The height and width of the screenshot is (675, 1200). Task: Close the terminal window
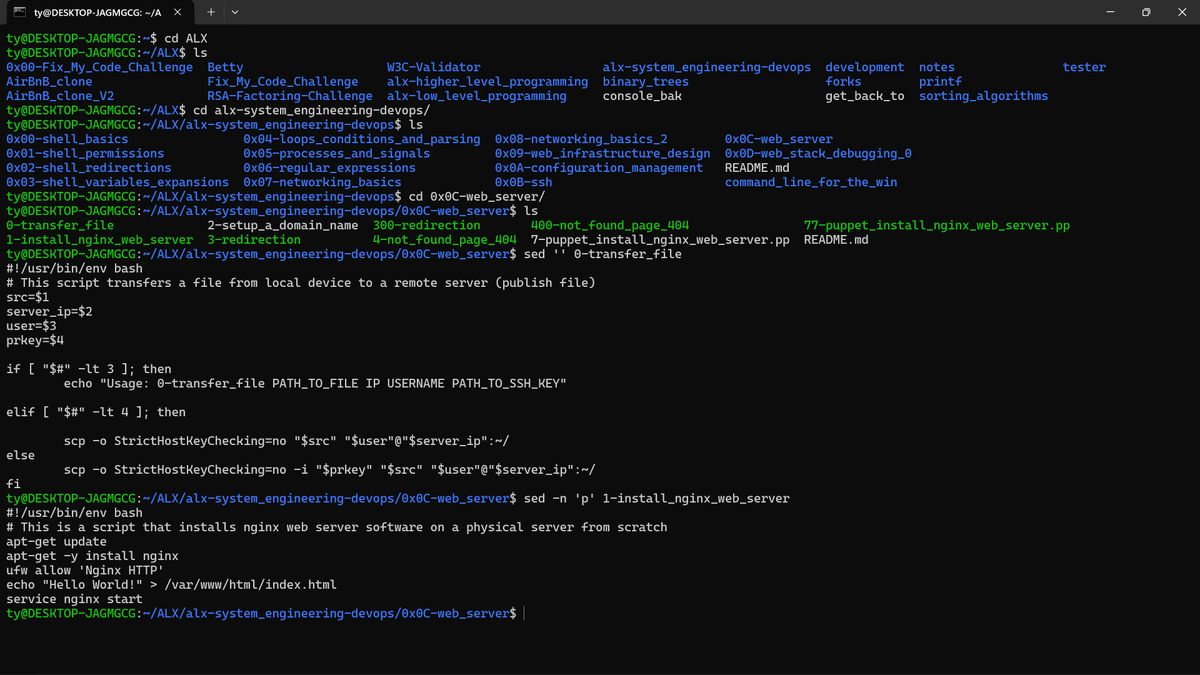pos(1182,12)
